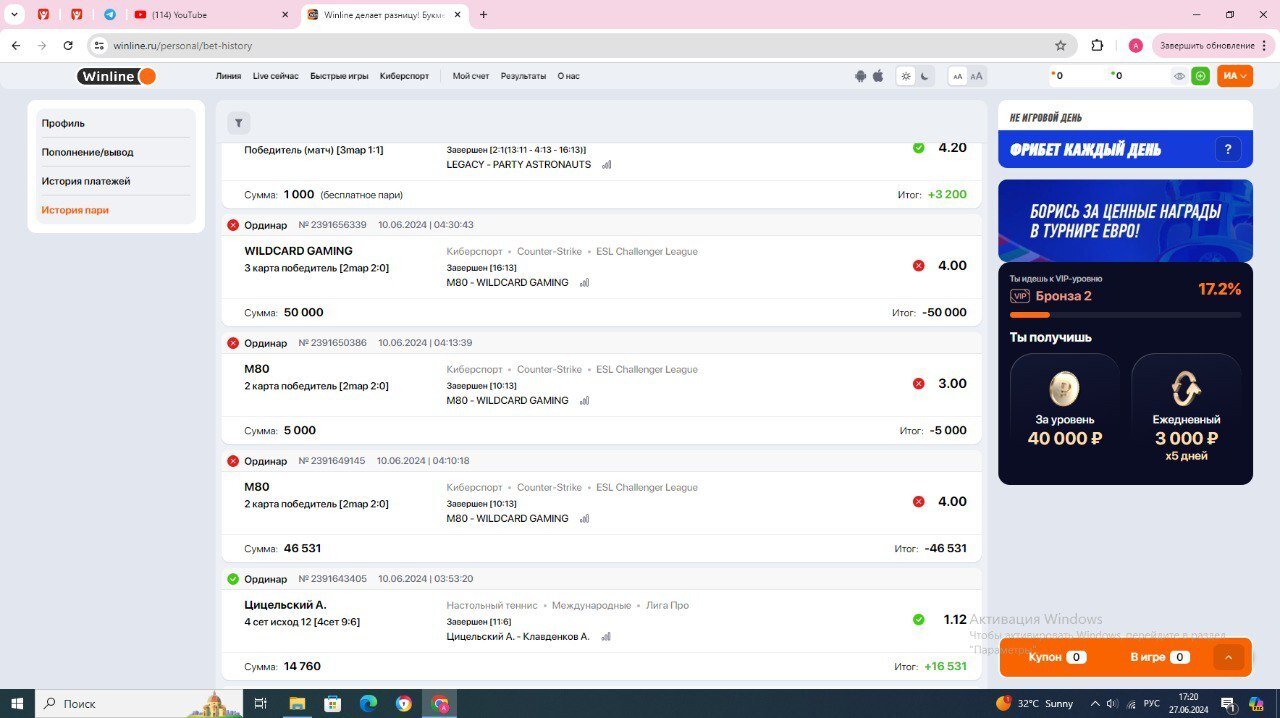Image resolution: width=1280 pixels, height=718 pixels.
Task: Expand the coupon panel with chevron arrow
Action: point(1228,657)
